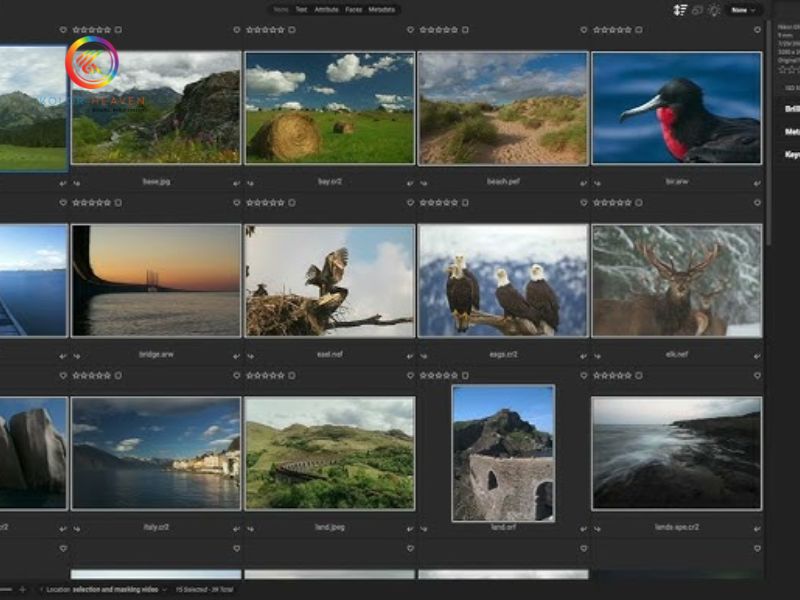This screenshot has height=600, width=800.
Task: Rotate land.jpeg counterclockwise
Action: click(x=251, y=529)
